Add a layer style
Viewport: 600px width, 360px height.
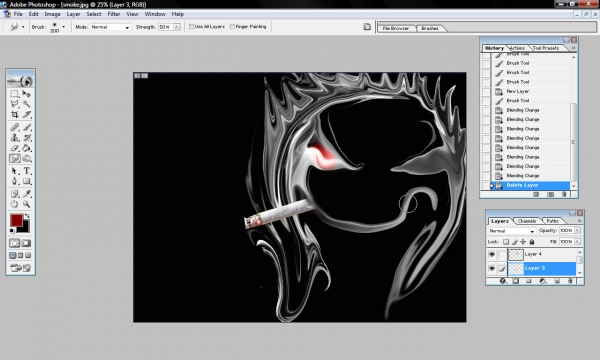502,281
